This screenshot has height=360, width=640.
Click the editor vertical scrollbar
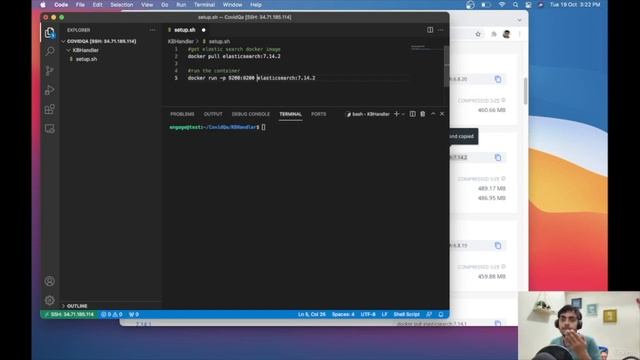pos(447,66)
